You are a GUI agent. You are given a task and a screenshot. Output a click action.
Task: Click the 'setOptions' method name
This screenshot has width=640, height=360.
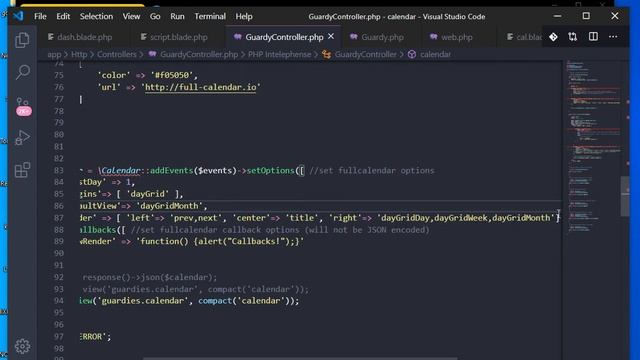[x=270, y=170]
